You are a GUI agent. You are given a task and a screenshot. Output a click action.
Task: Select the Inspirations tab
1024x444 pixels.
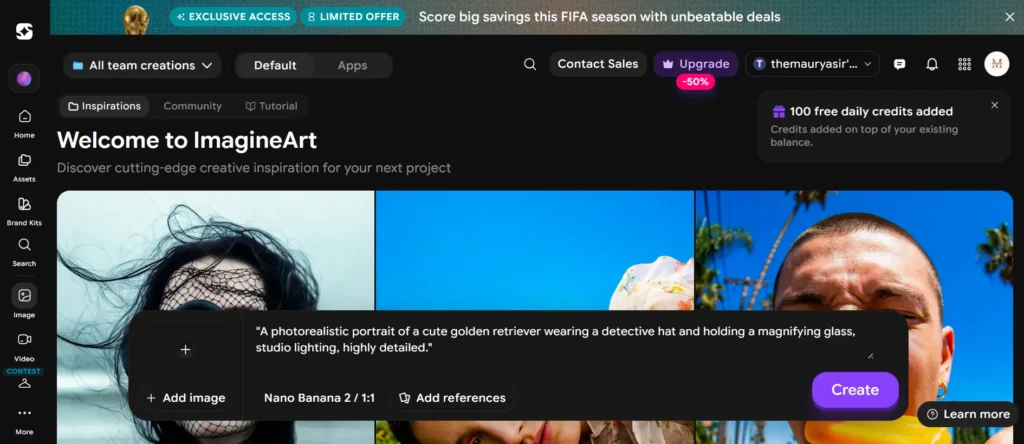pos(104,106)
